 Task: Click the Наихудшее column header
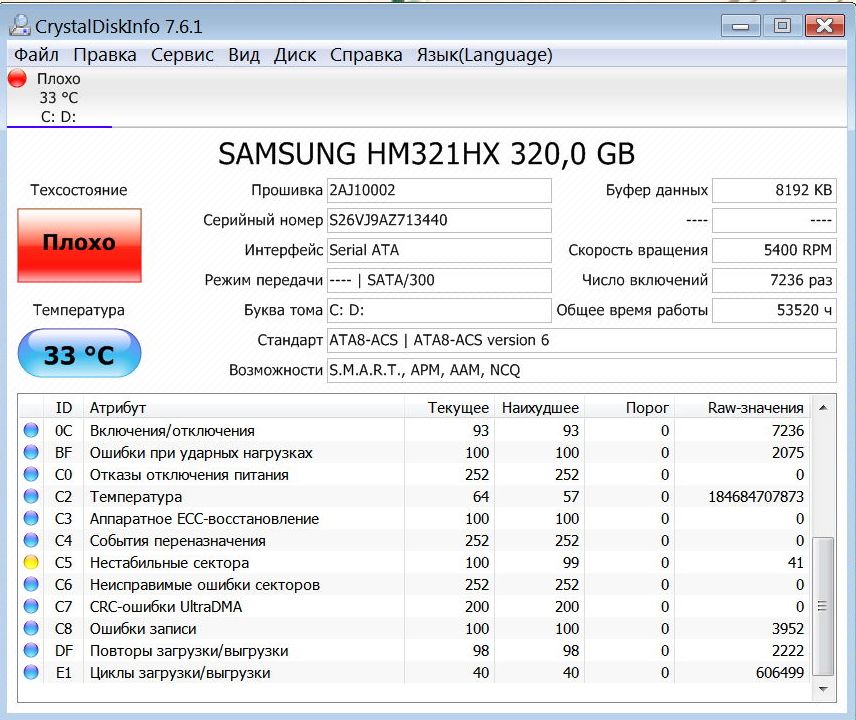(x=539, y=408)
